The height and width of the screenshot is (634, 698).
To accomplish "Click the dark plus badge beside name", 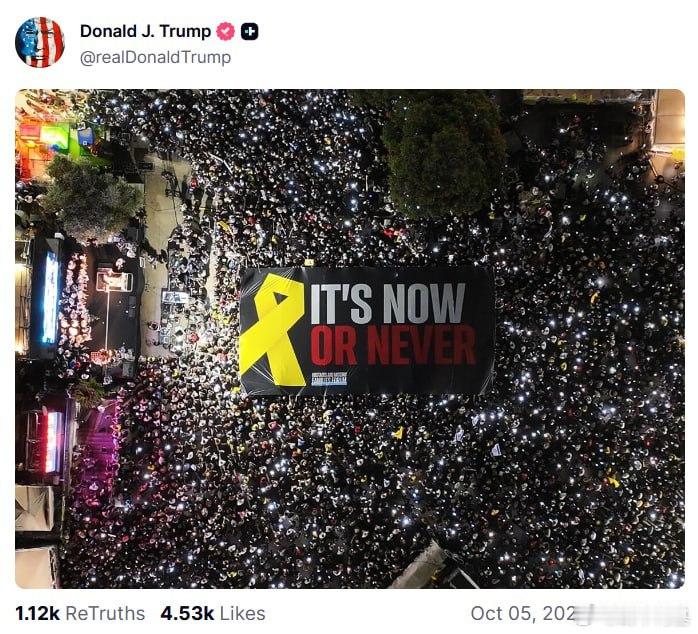I will click(250, 31).
